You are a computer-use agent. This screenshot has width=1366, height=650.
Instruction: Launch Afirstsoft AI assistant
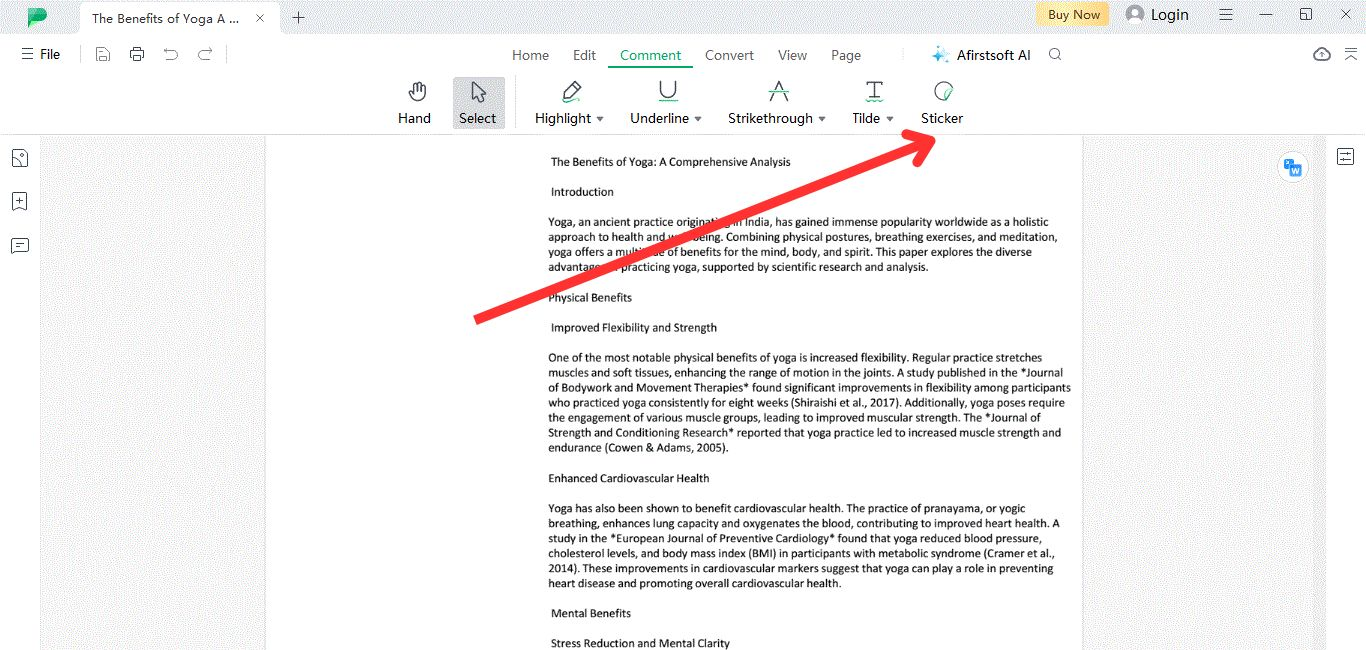pyautogui.click(x=980, y=55)
